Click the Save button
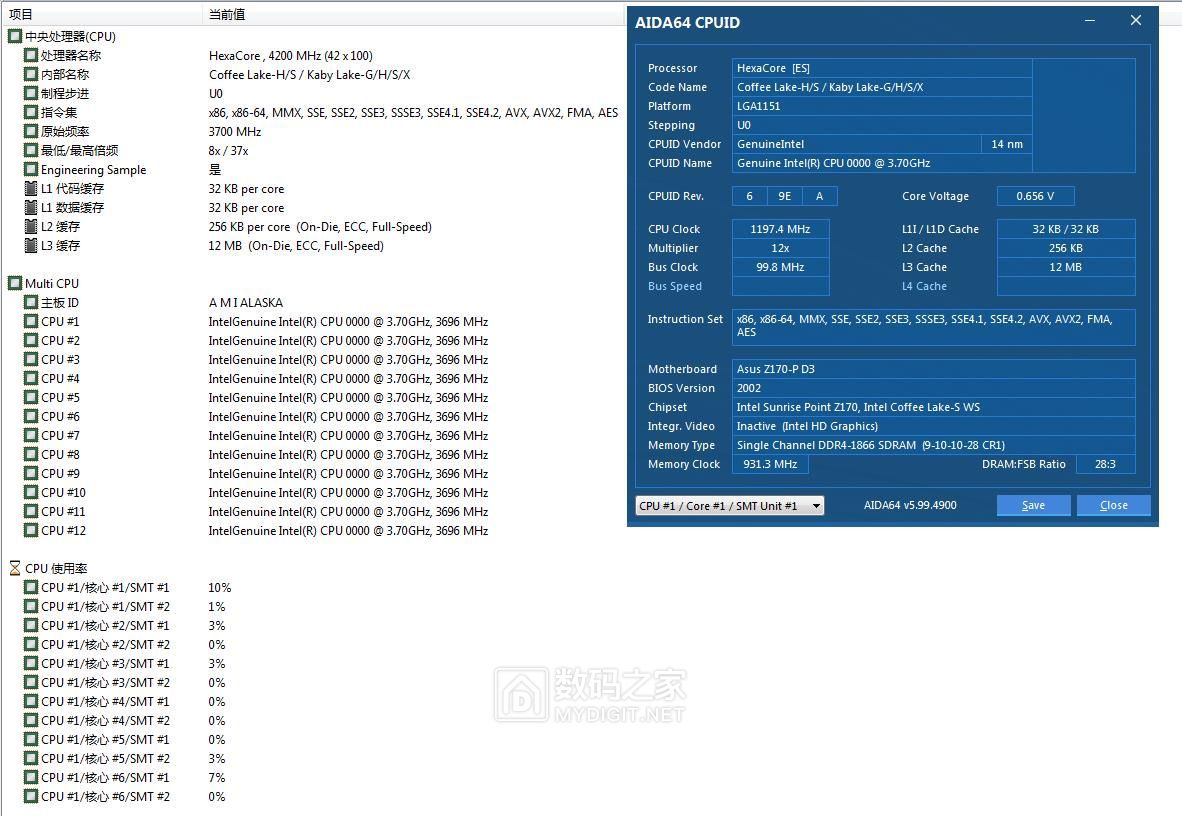1182x816 pixels. (1033, 505)
